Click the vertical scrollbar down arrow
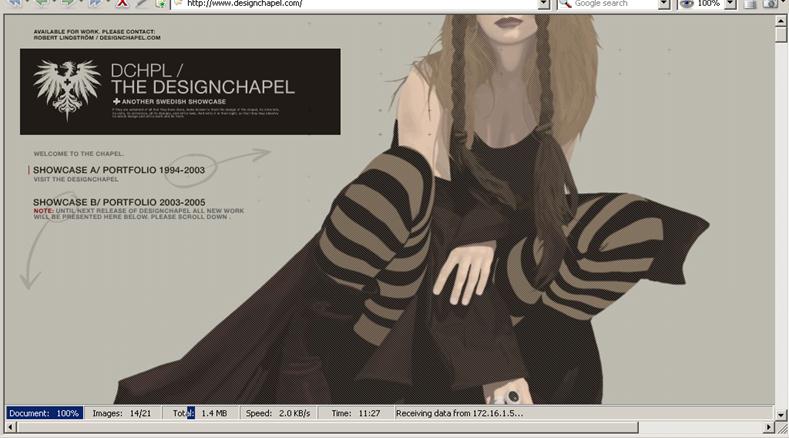Image resolution: width=789 pixels, height=438 pixels. pos(780,415)
